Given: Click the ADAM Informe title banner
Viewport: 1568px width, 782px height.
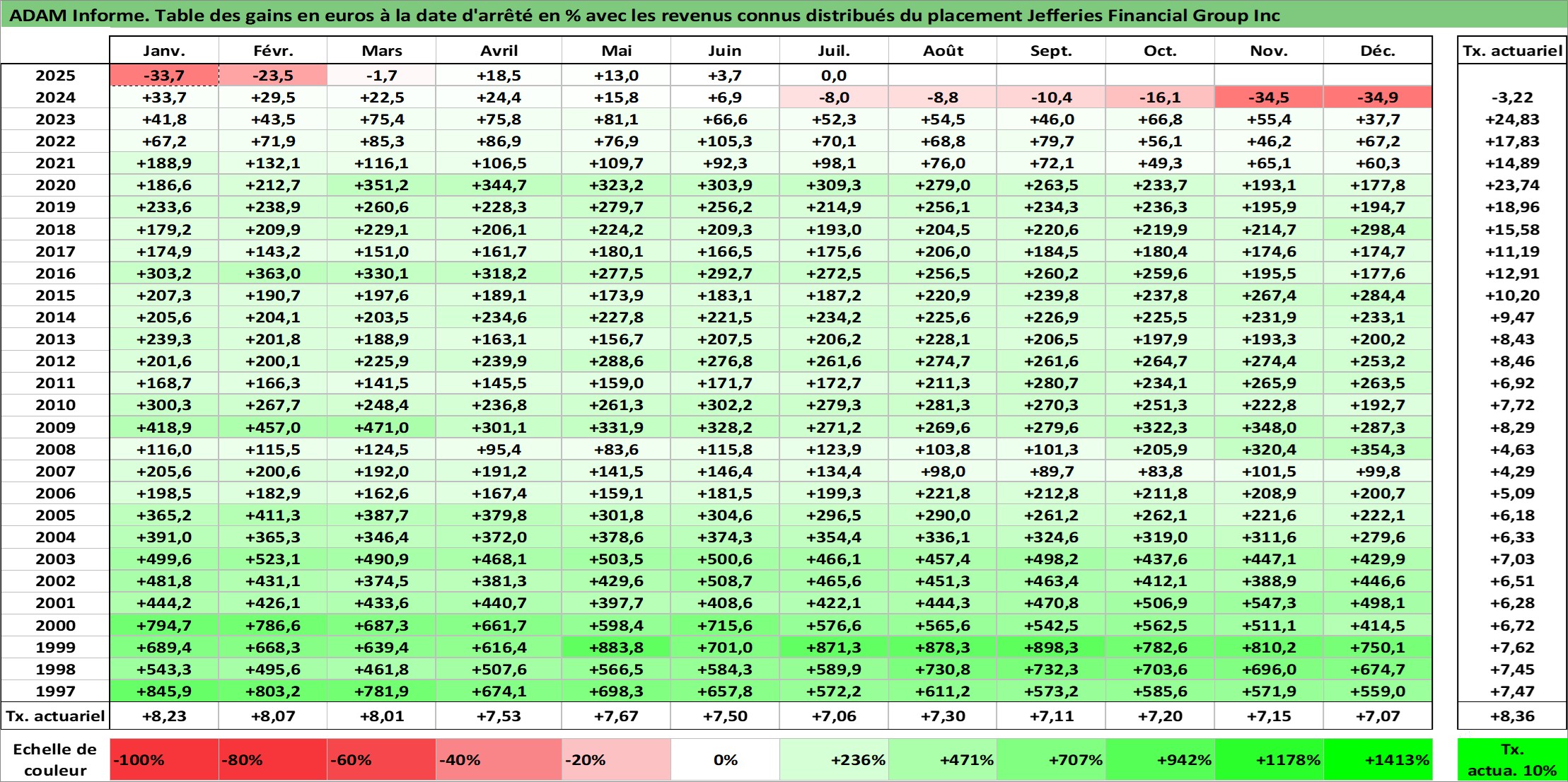Looking at the screenshot, I should click(784, 15).
